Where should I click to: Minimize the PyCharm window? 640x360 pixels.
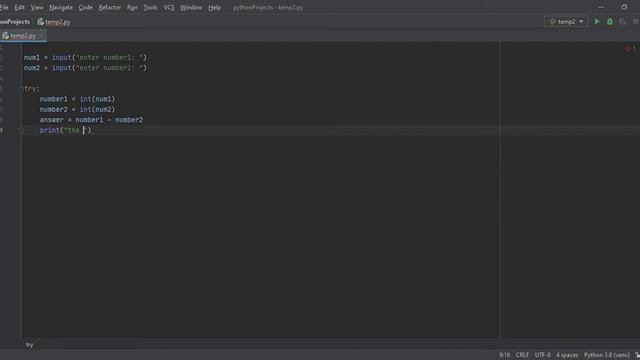[x=601, y=7]
